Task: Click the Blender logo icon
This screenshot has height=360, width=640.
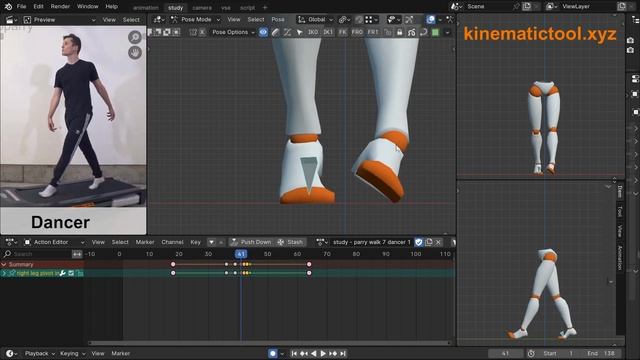Action: [8, 7]
